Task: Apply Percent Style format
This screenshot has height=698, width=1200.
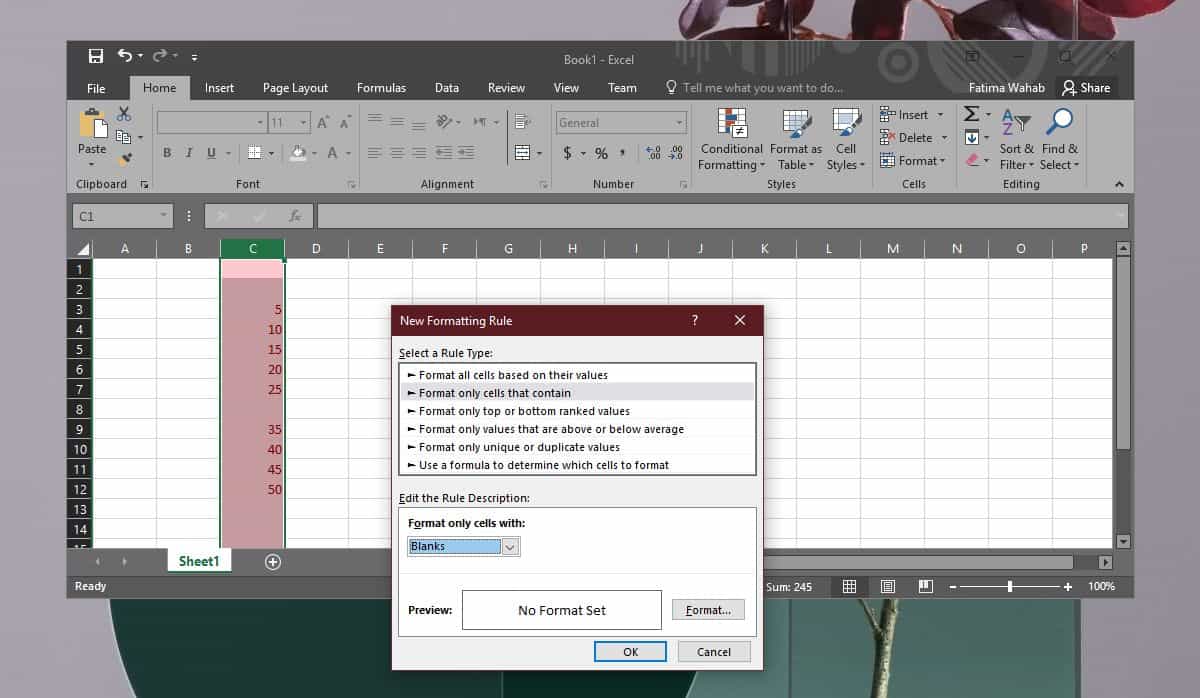Action: 601,153
